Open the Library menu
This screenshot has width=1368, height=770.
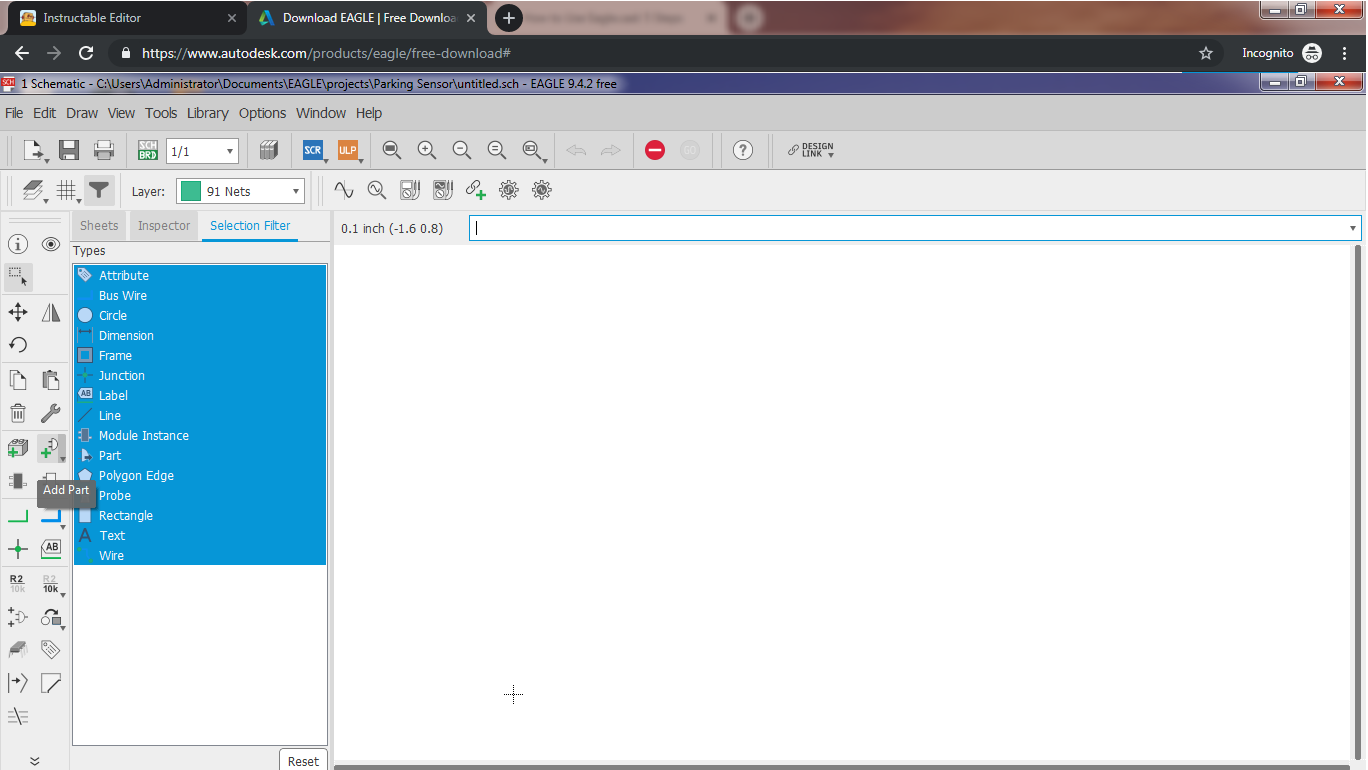click(207, 113)
